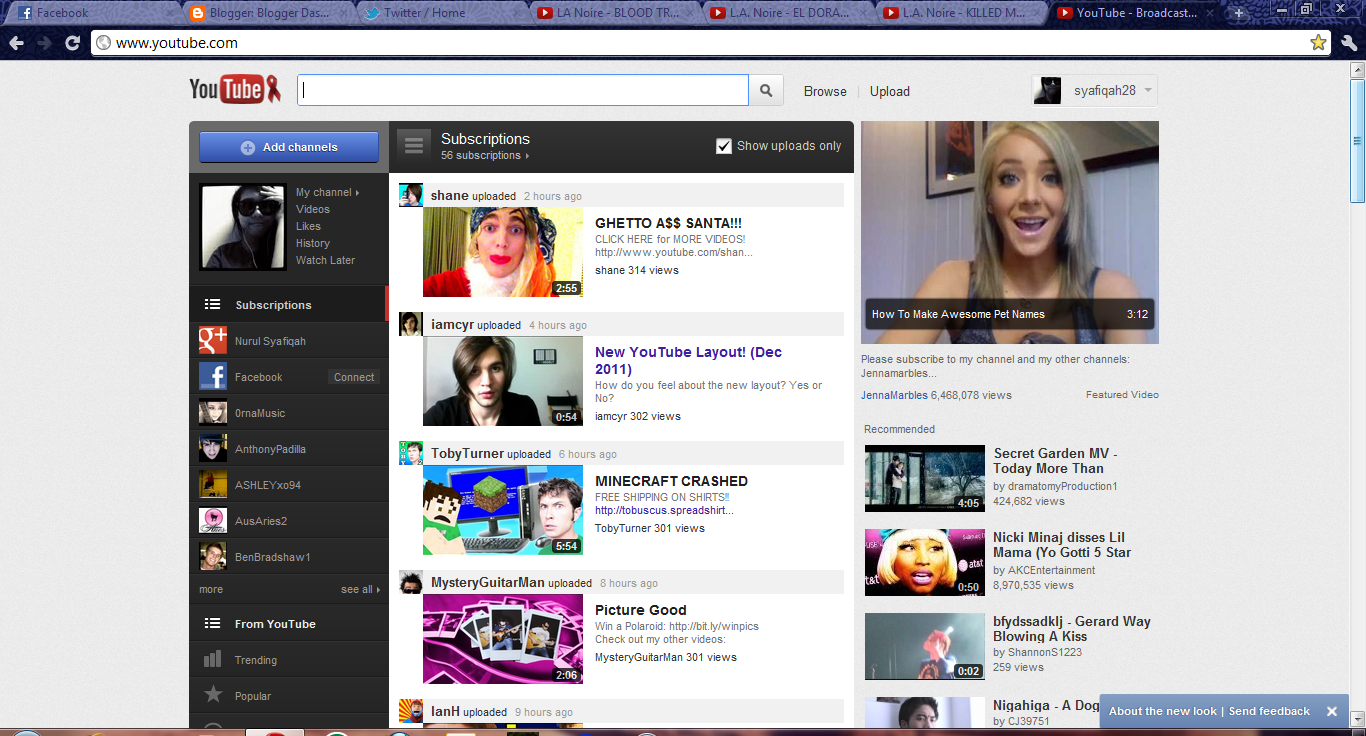Screen dimensions: 1366x736
Task: Open the subscriptions list menu icon
Action: tap(413, 145)
